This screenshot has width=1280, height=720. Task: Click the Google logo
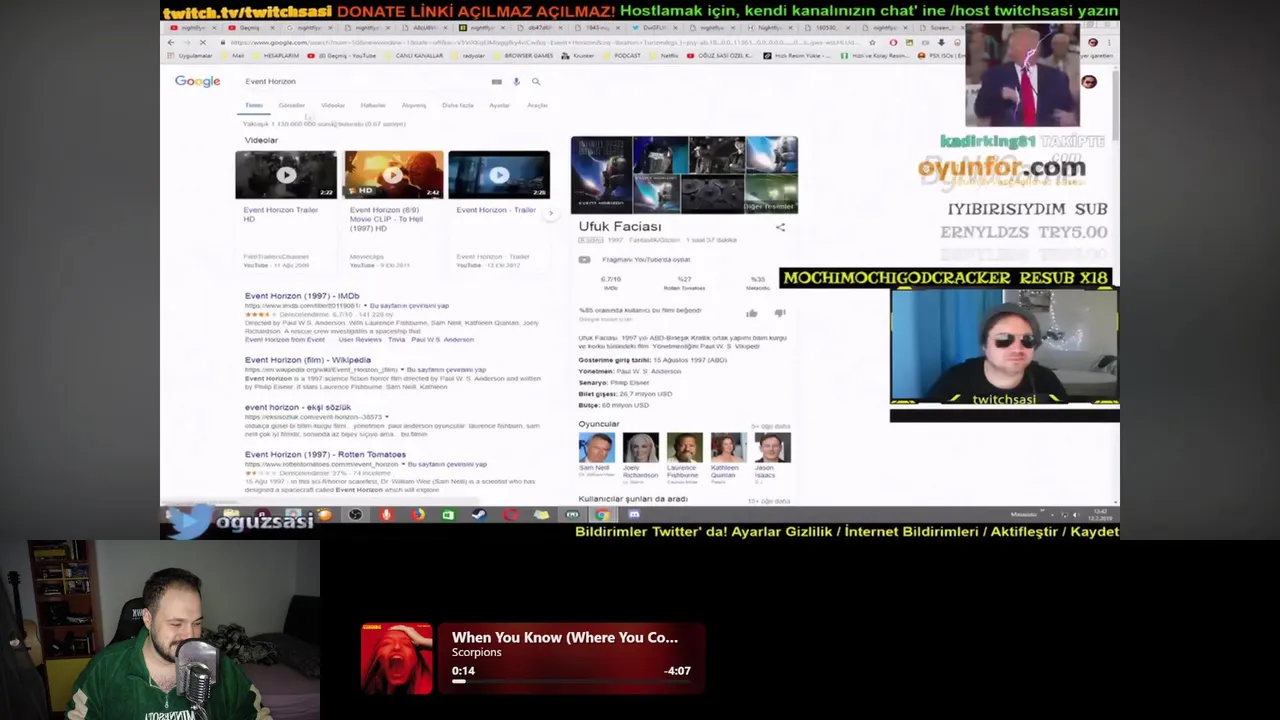point(197,81)
